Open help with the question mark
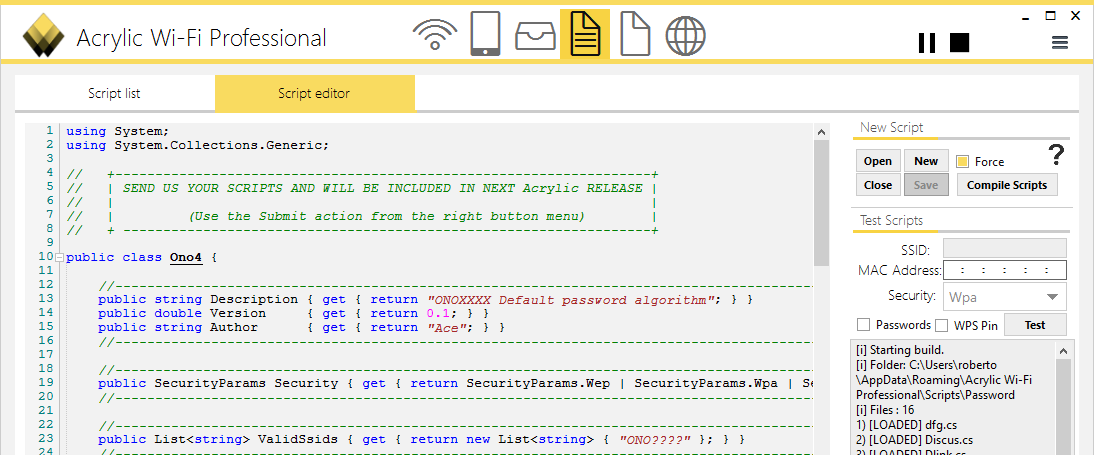1094x455 pixels. click(1058, 156)
